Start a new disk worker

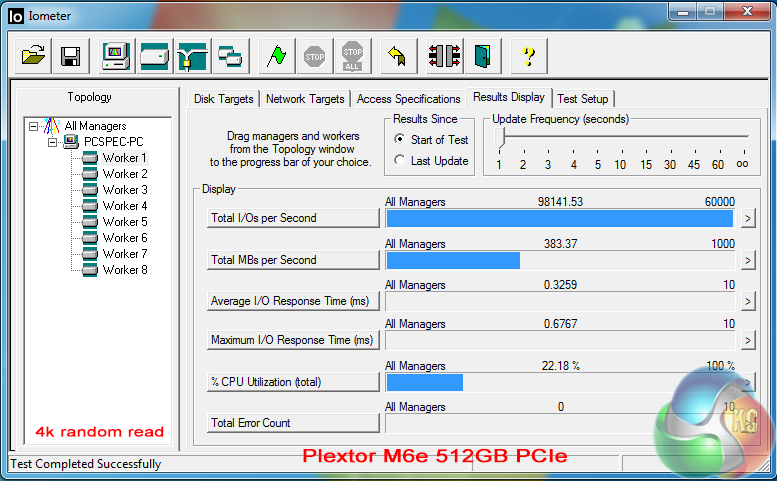tap(154, 55)
